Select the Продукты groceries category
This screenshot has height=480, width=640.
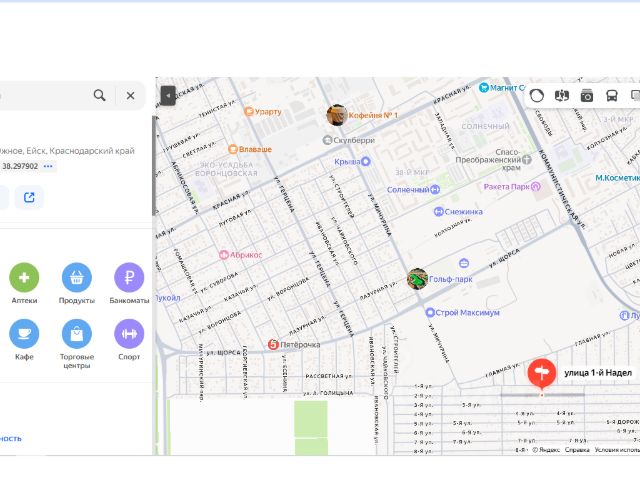pyautogui.click(x=77, y=278)
